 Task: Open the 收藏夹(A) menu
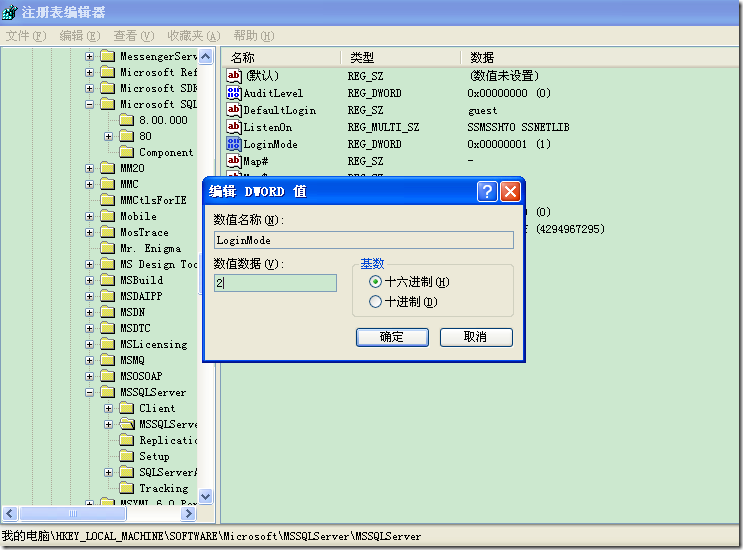194,36
